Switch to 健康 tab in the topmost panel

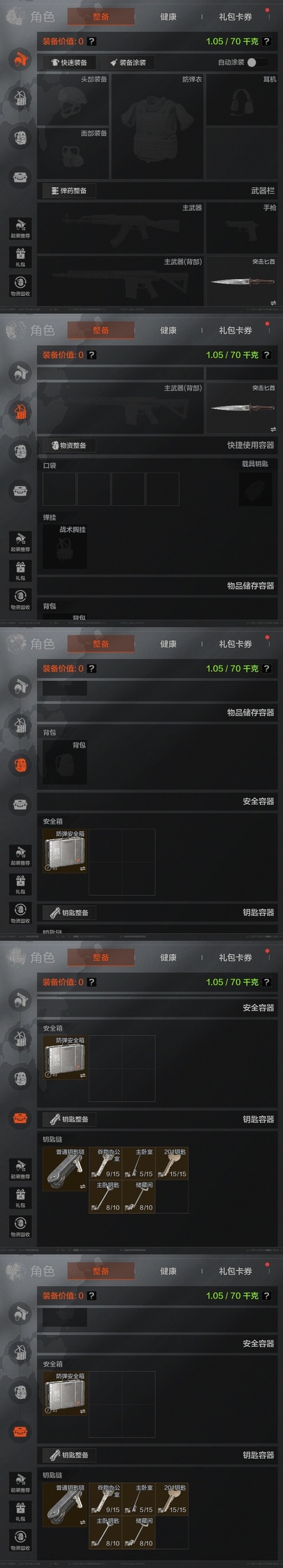click(168, 16)
